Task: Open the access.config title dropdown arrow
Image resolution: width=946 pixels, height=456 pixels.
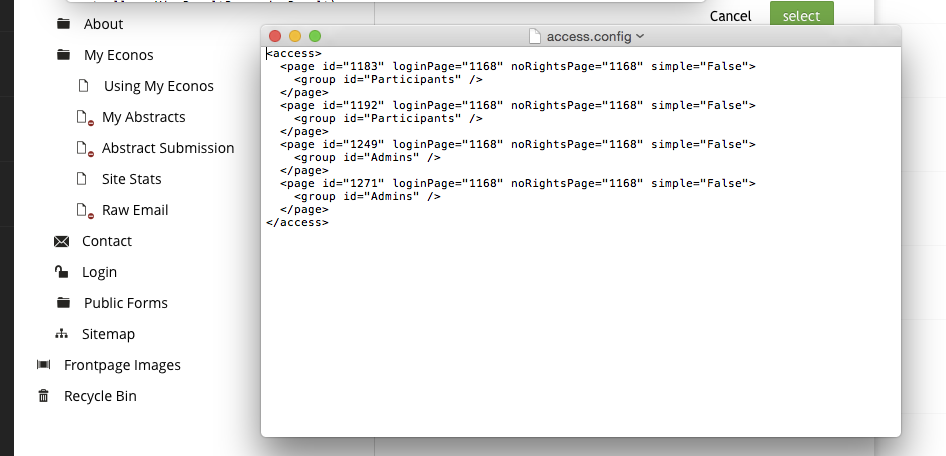Action: 640,37
